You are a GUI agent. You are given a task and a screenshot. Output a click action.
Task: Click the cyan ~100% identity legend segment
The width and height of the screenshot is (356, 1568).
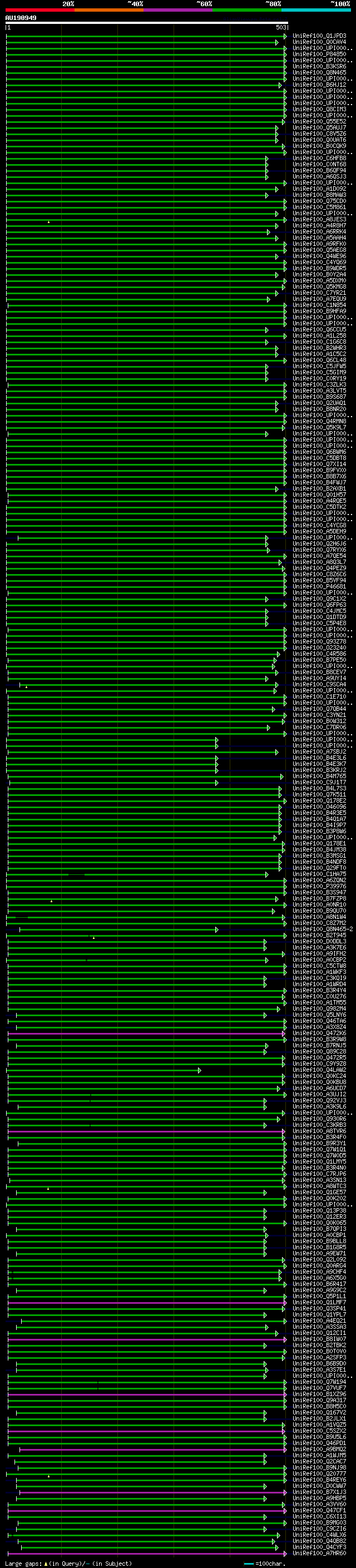(316, 10)
